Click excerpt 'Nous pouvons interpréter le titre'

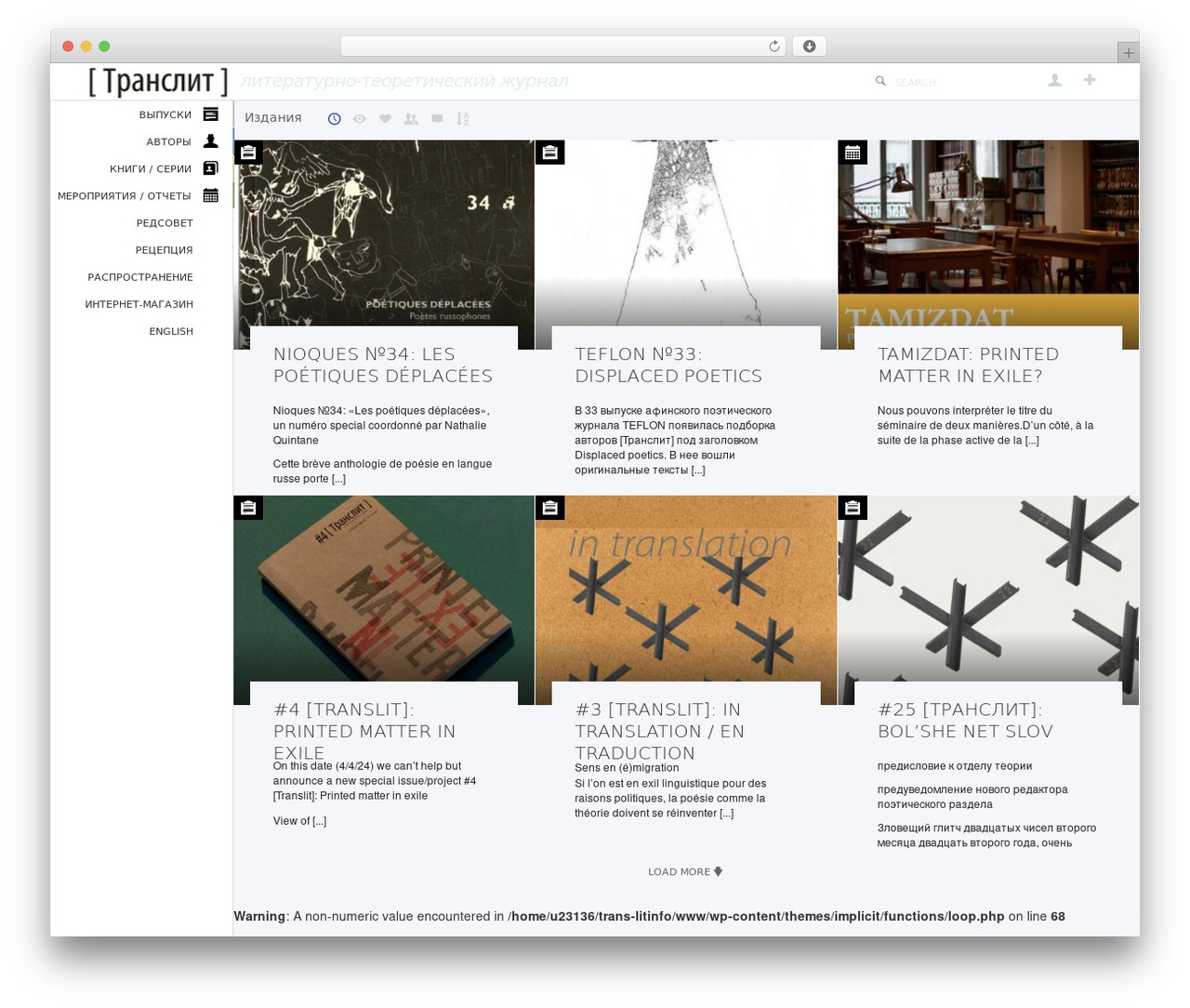[x=985, y=425]
